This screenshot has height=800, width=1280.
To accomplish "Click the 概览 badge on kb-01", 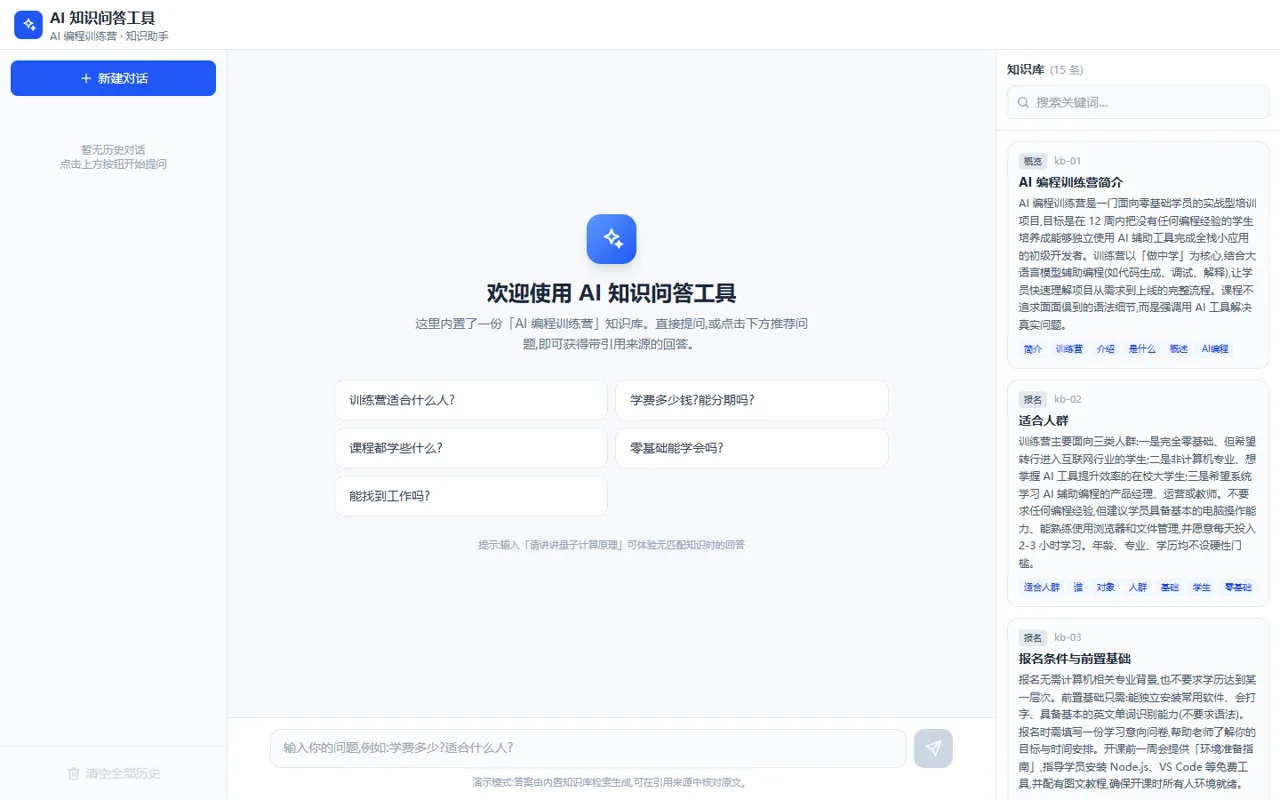I will (1032, 161).
